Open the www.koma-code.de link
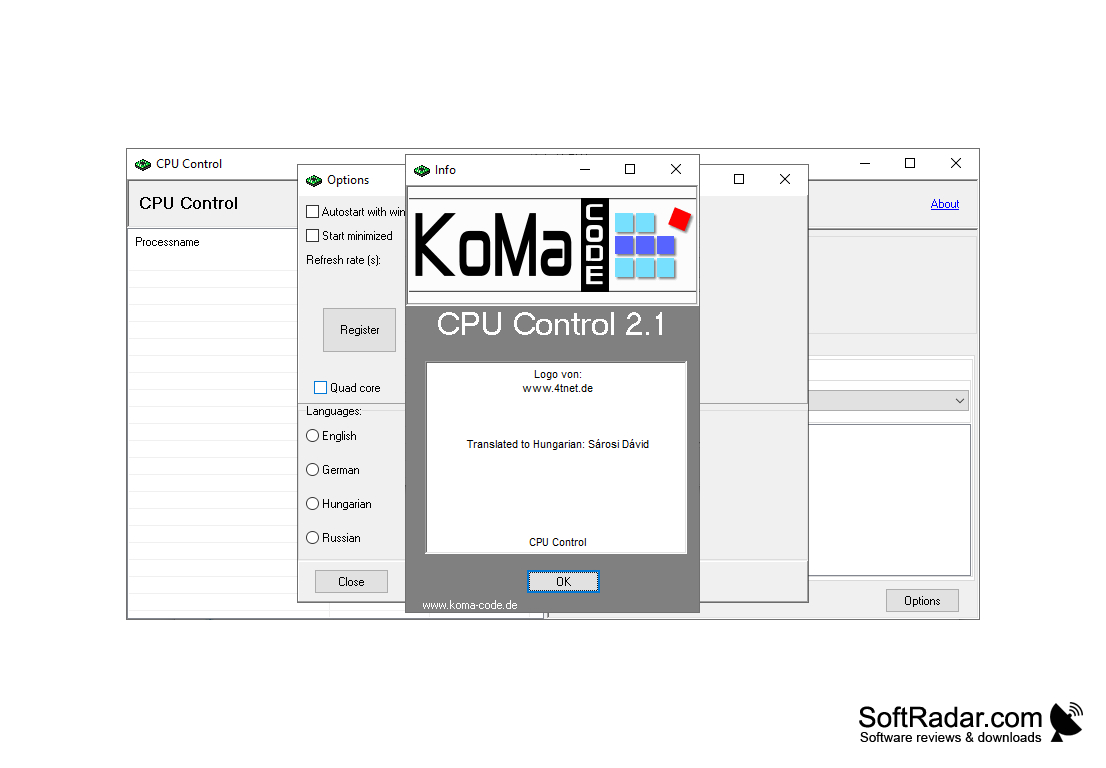The height and width of the screenshot is (768, 1106). point(470,605)
